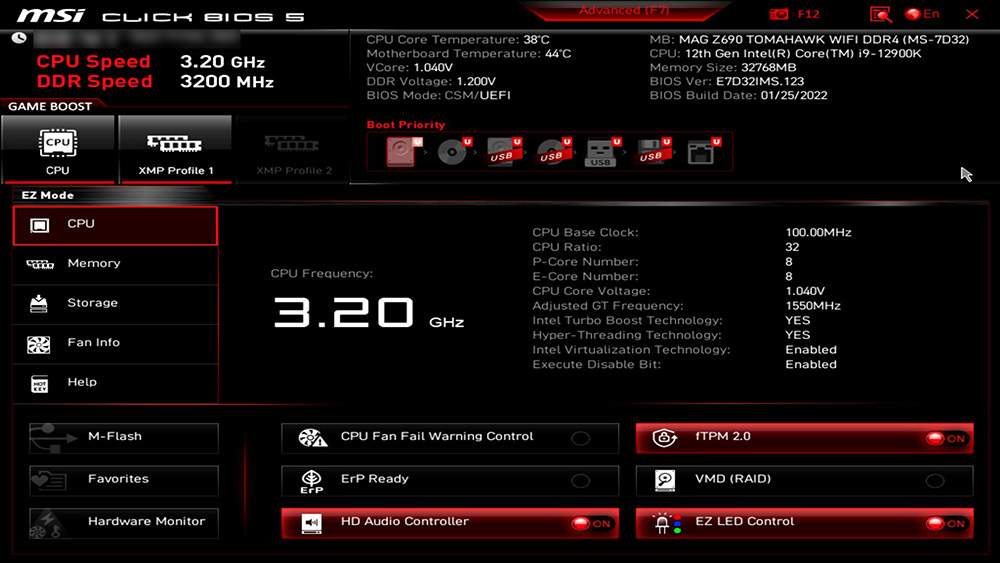Select the greyed XMP Profile 2 icon
Screen dimensions: 1000x563
pyautogui.click(x=291, y=144)
